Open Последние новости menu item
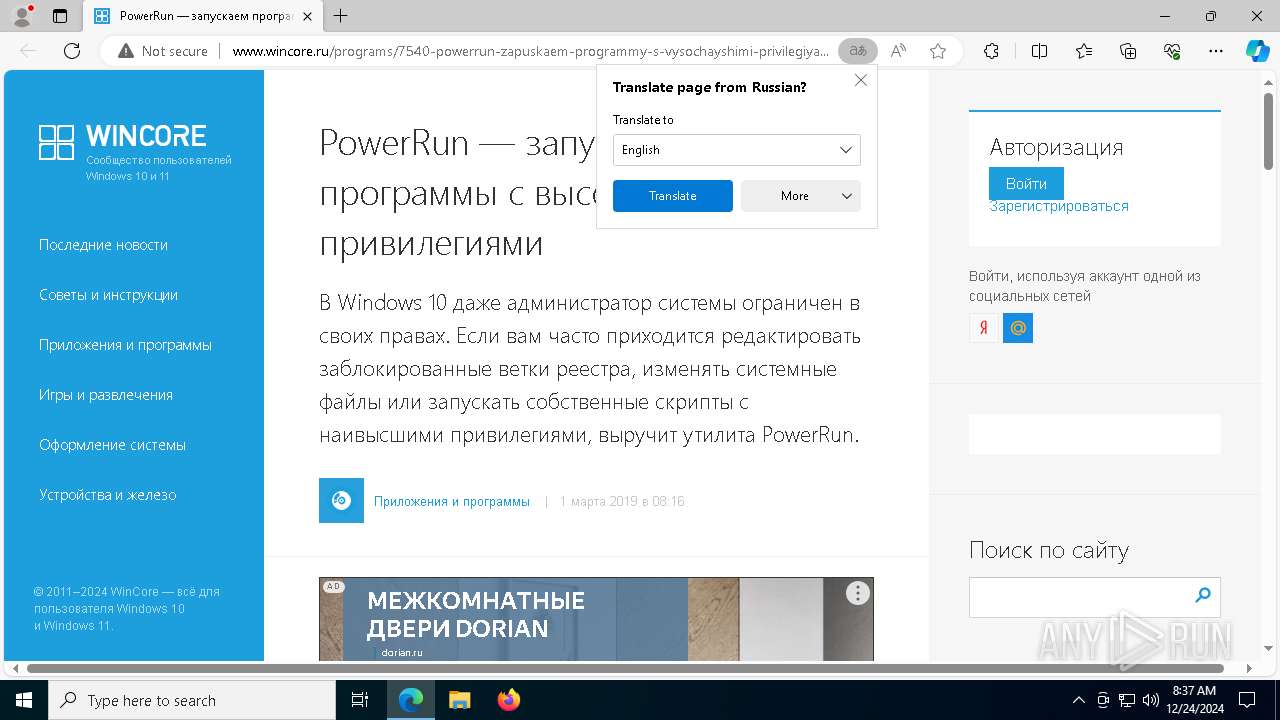This screenshot has height=720, width=1280. (x=103, y=245)
